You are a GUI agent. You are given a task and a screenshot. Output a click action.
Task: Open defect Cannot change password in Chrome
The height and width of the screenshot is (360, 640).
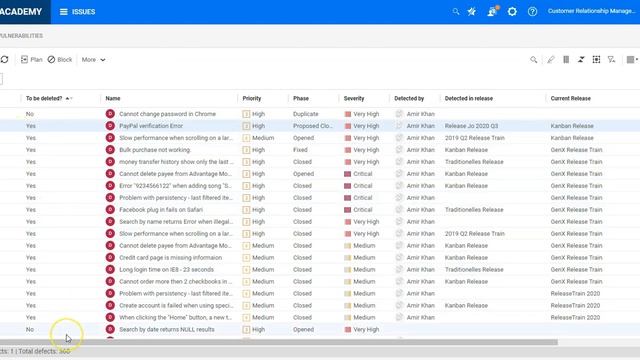pyautogui.click(x=167, y=114)
